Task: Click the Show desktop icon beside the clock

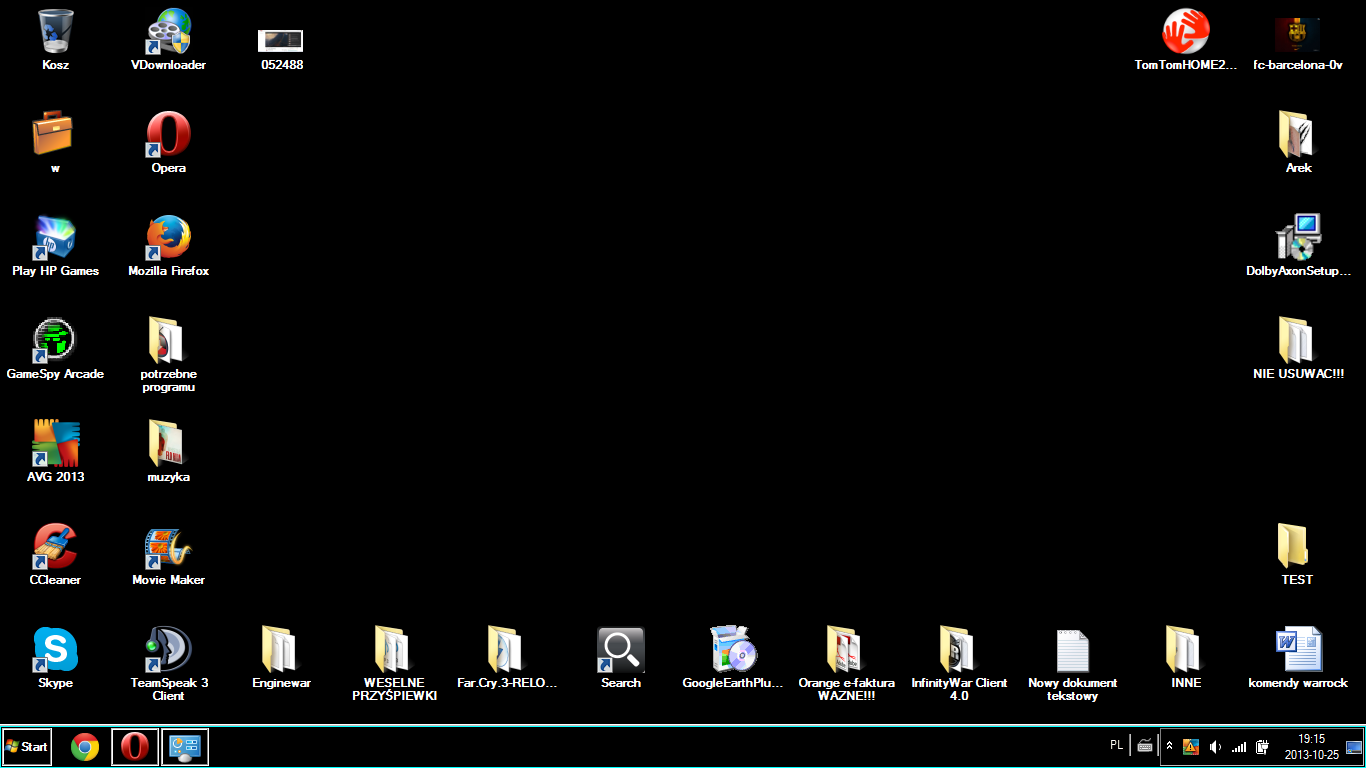Action: 1354,746
